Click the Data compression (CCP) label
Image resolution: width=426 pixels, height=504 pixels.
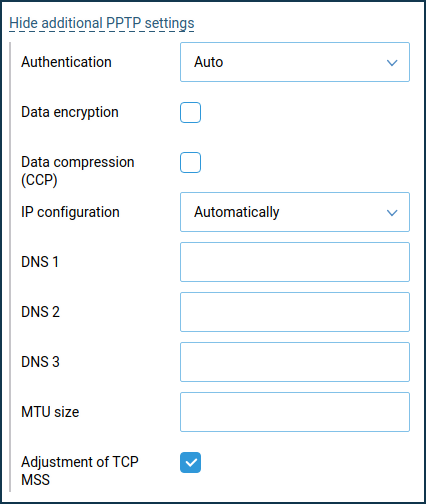coord(78,171)
